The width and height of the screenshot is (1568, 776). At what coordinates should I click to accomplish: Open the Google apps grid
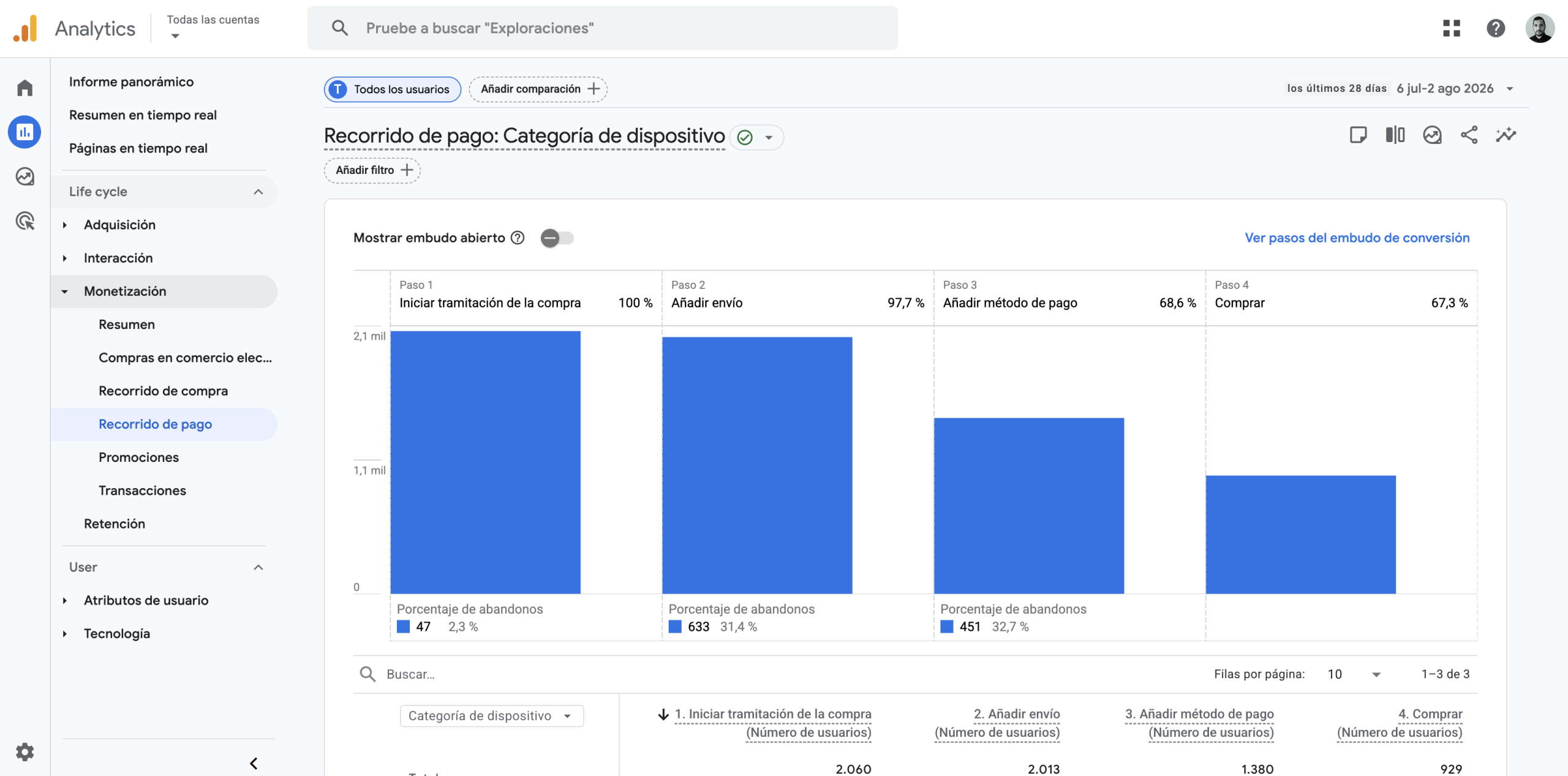[1451, 28]
